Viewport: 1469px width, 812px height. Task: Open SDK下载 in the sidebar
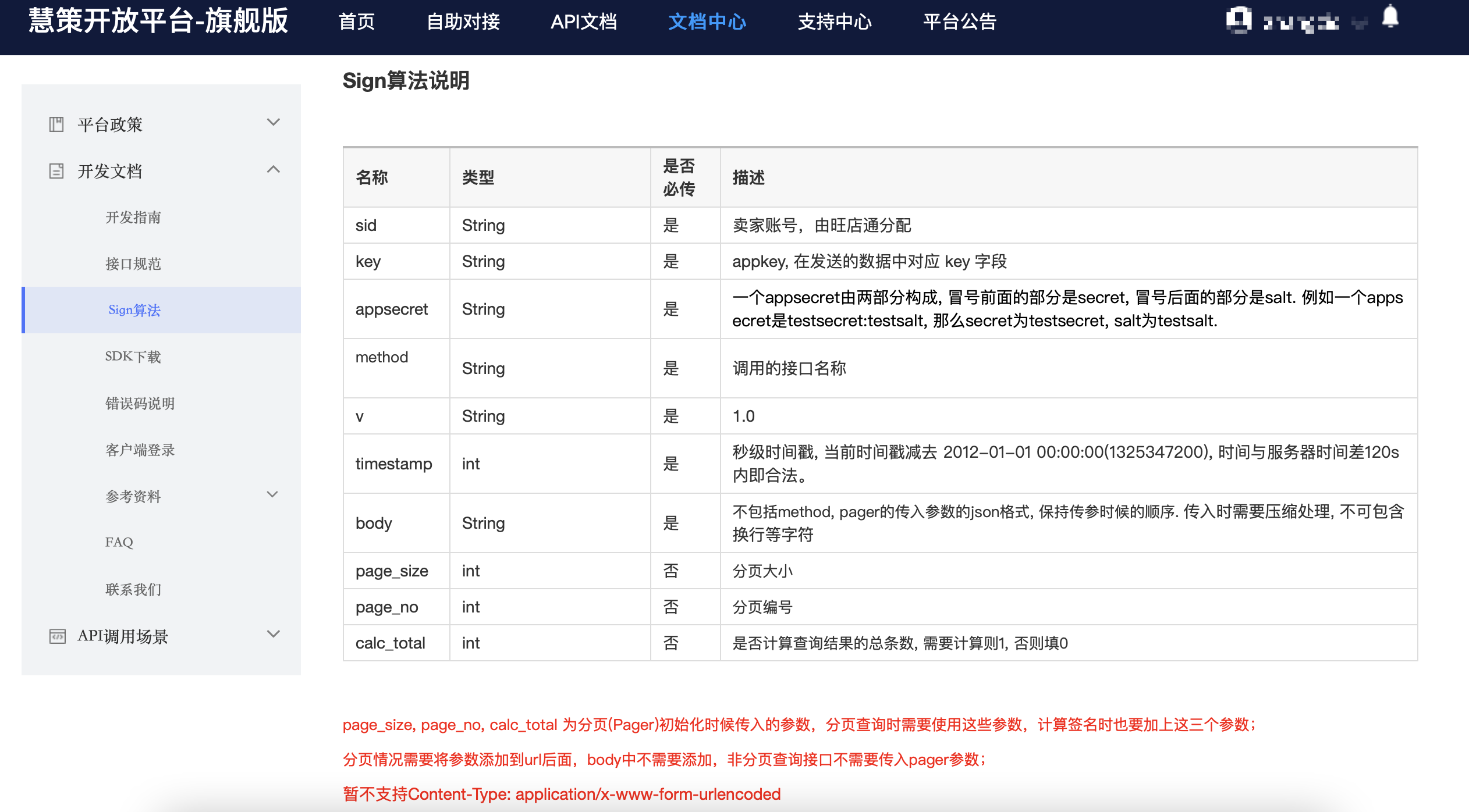coord(133,357)
